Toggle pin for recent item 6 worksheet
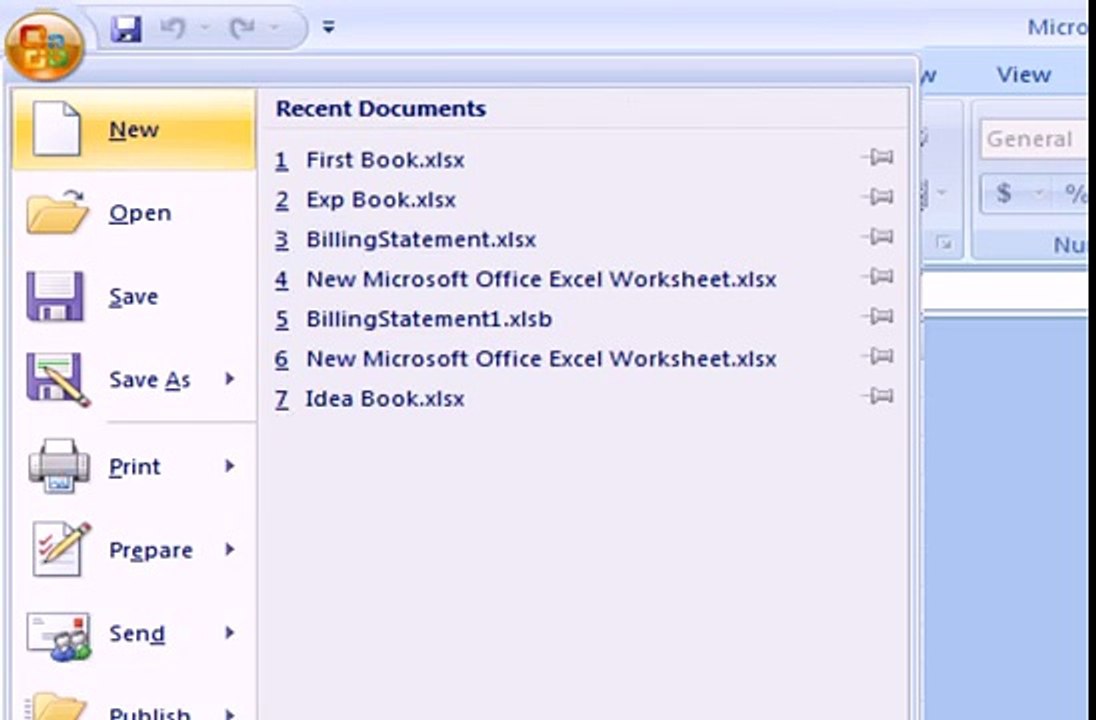The width and height of the screenshot is (1096, 720). (x=878, y=357)
